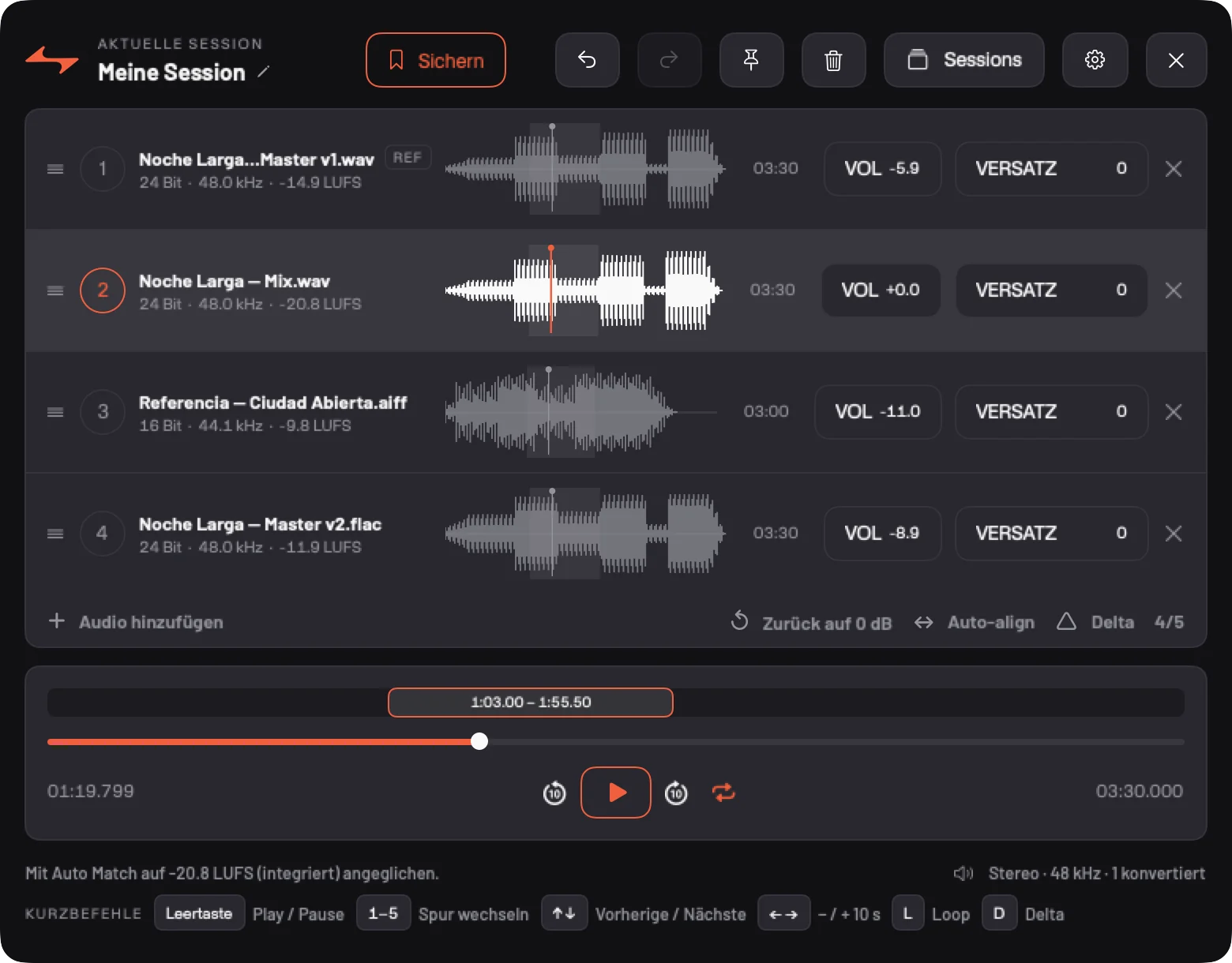Click VOL -11.0 field of Referencia track
This screenshot has width=1232, height=963.
click(878, 412)
